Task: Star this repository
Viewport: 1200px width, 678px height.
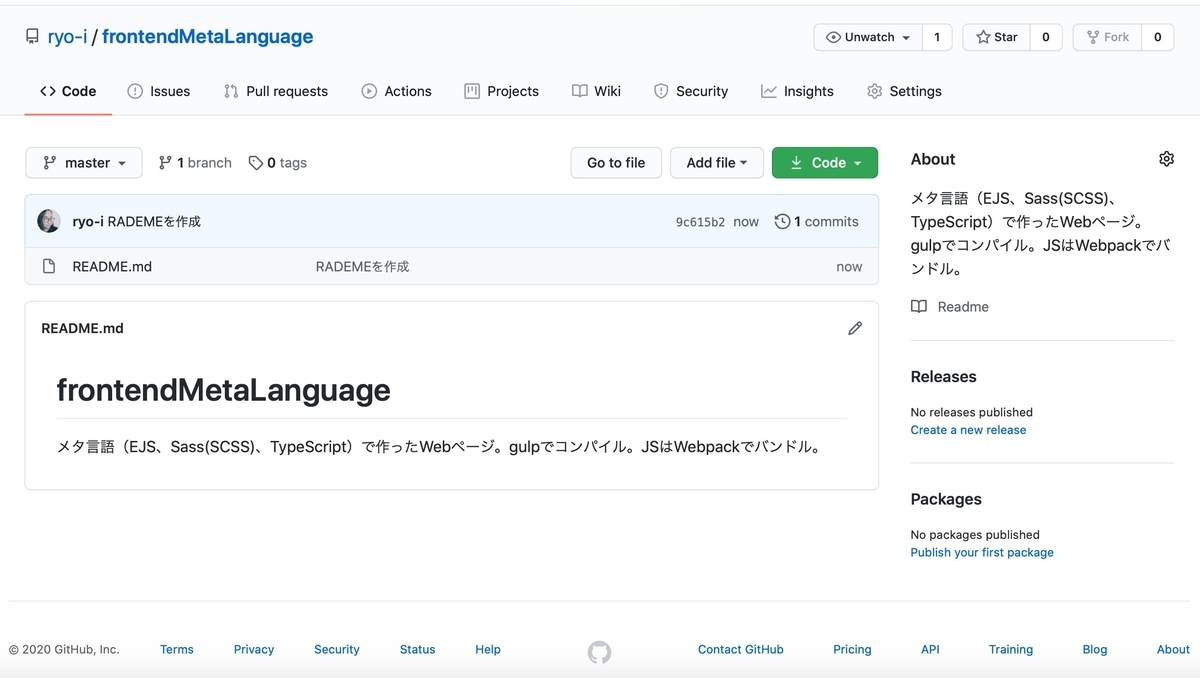Action: point(996,37)
